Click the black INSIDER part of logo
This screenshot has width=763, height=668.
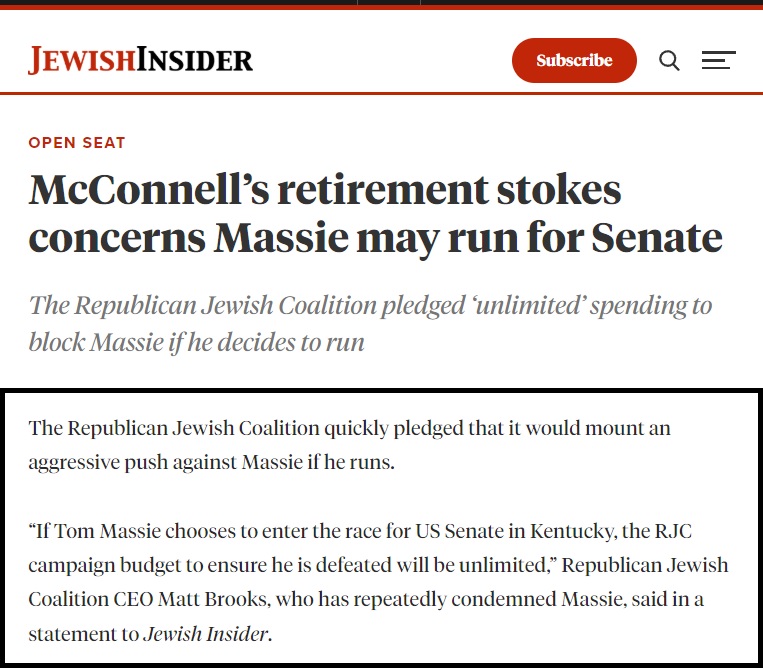[x=195, y=60]
